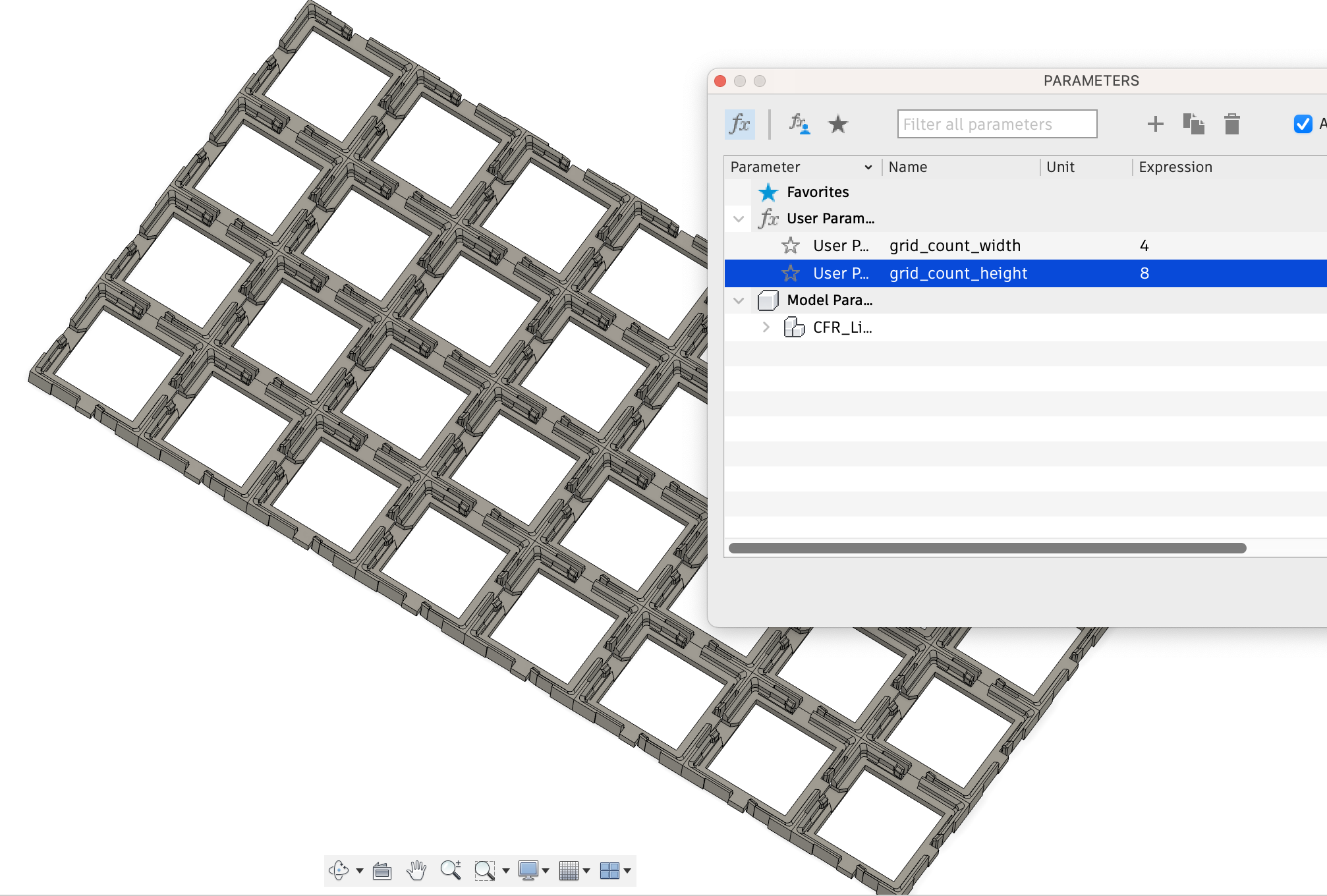Show user parameters filter icon

(x=799, y=124)
